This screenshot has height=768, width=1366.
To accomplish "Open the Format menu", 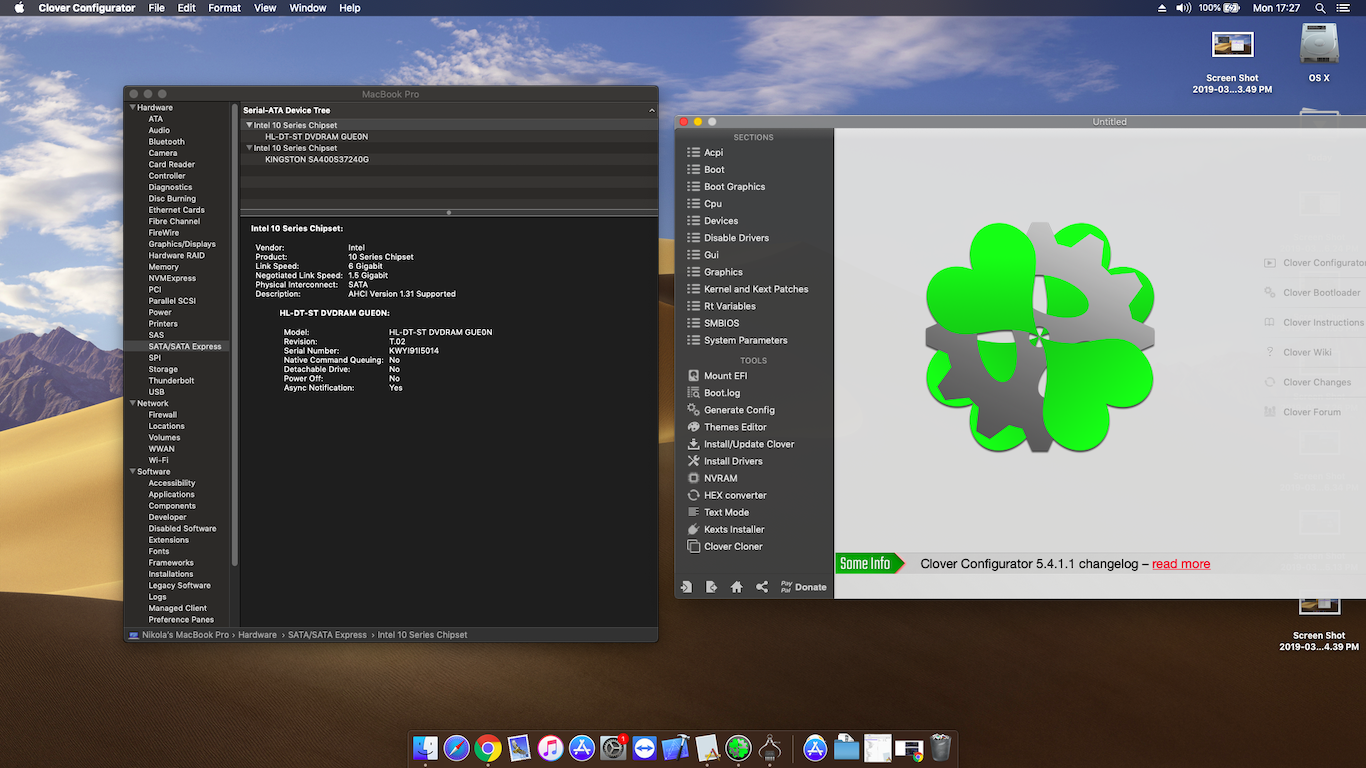I will click(x=224, y=8).
